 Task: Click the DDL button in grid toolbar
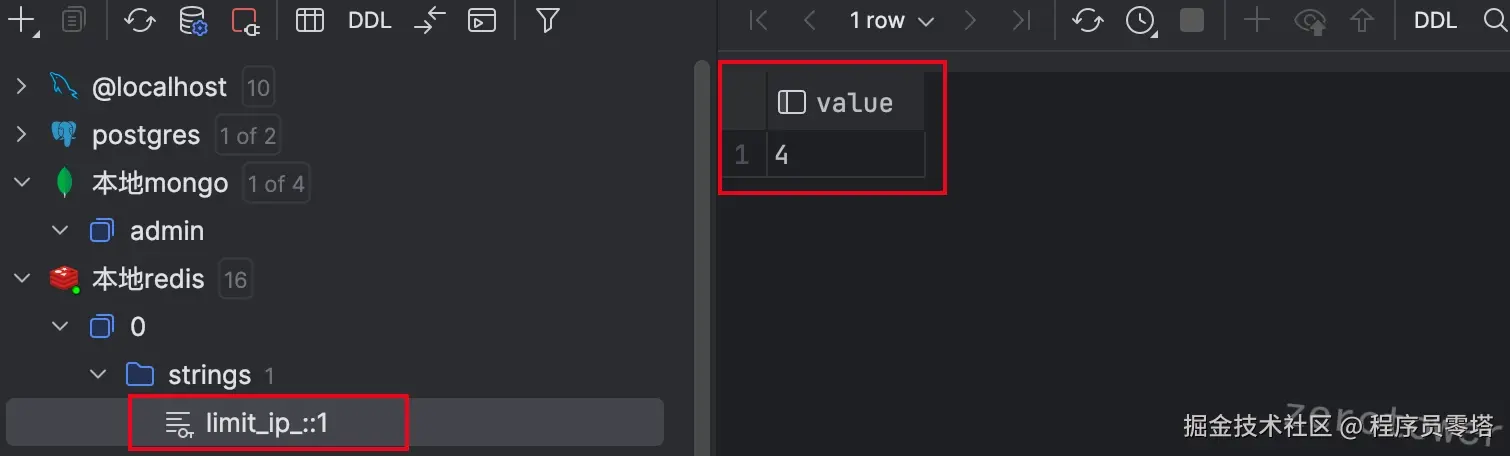click(1435, 20)
